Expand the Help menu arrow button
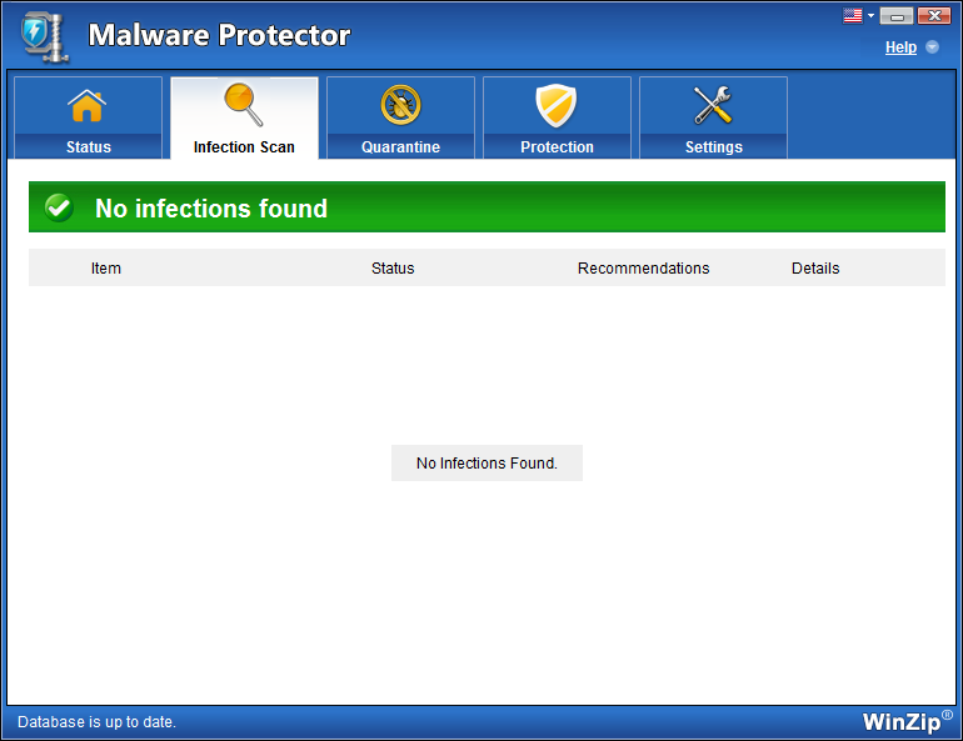Screen dimensions: 963x741 tap(932, 47)
